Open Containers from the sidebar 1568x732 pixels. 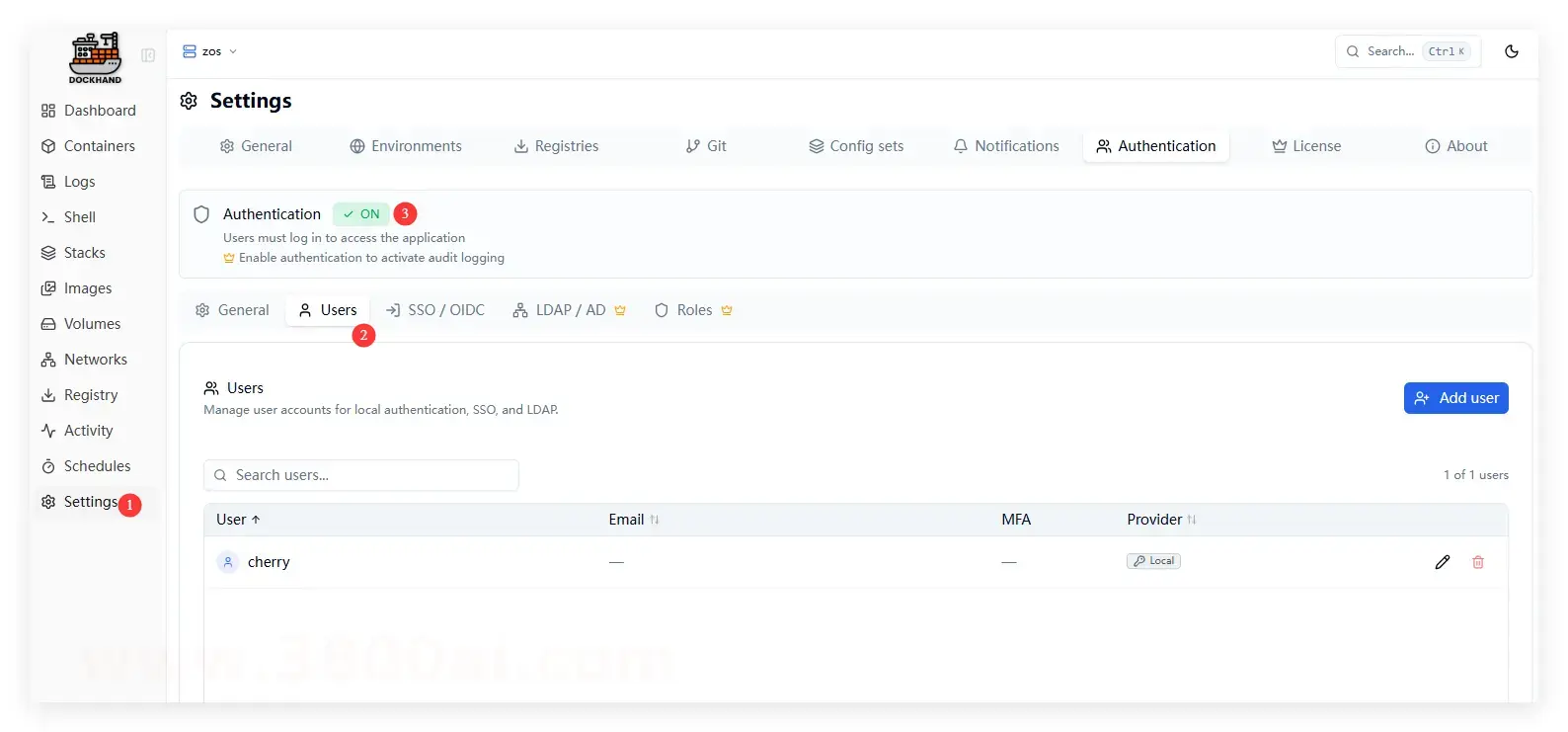coord(99,146)
